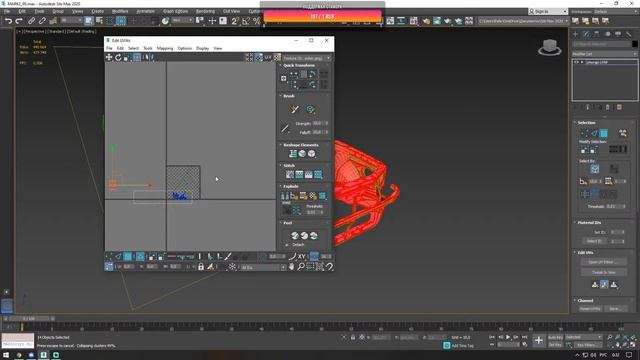Click Flatten by Material ID icon in Explode

click(x=313, y=196)
